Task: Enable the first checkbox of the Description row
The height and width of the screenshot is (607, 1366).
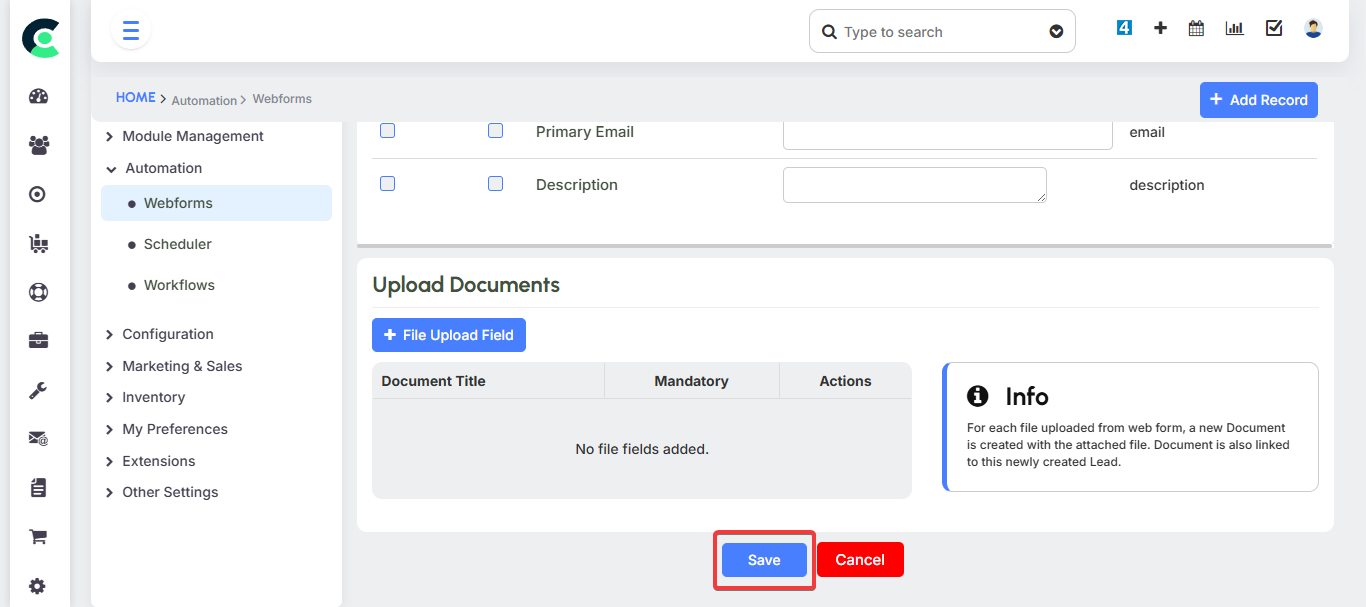Action: point(387,183)
